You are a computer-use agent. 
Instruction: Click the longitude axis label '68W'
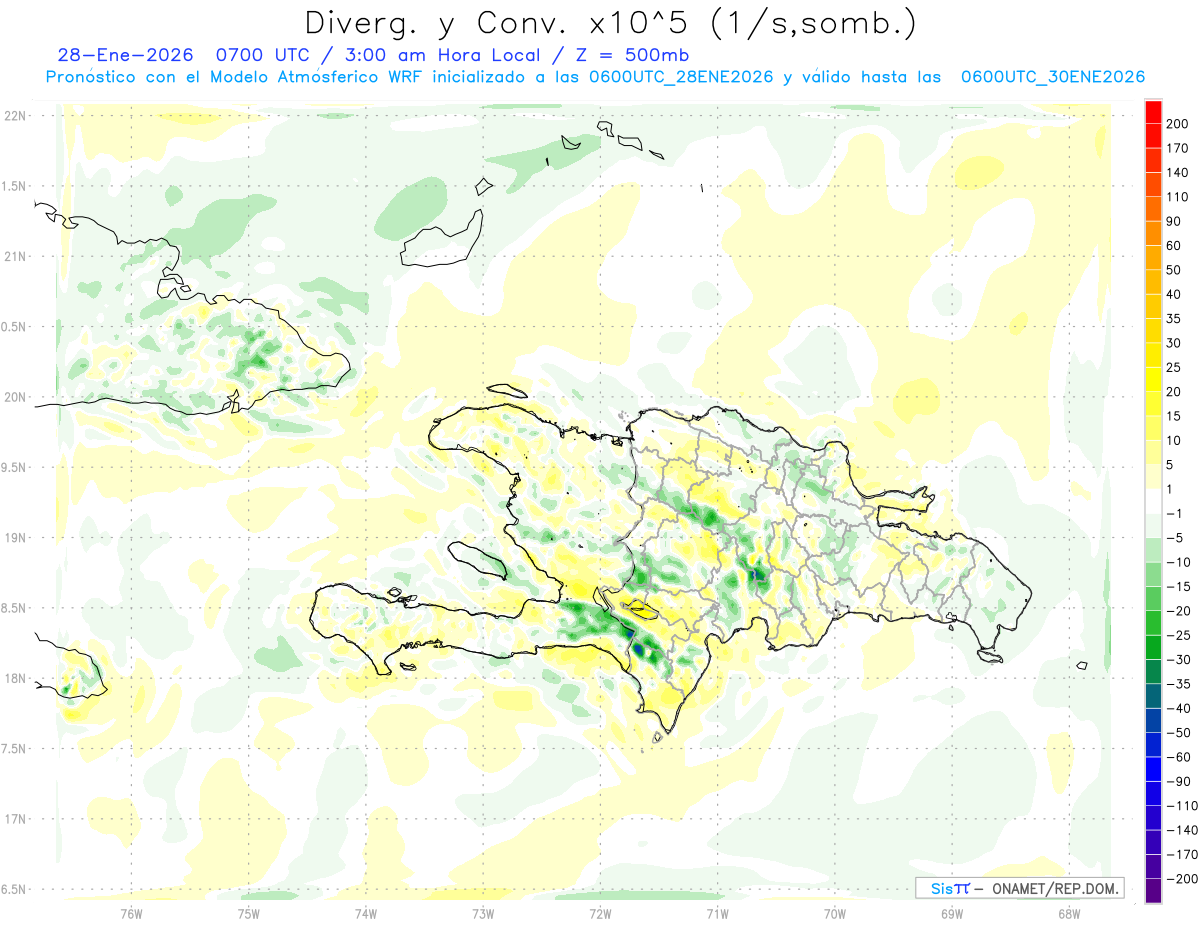(1068, 912)
